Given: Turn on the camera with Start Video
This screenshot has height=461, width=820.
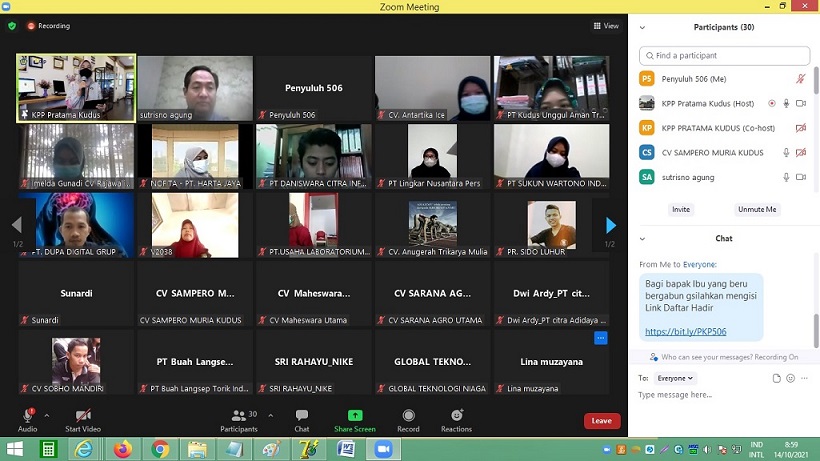Looking at the screenshot, I should point(83,416).
